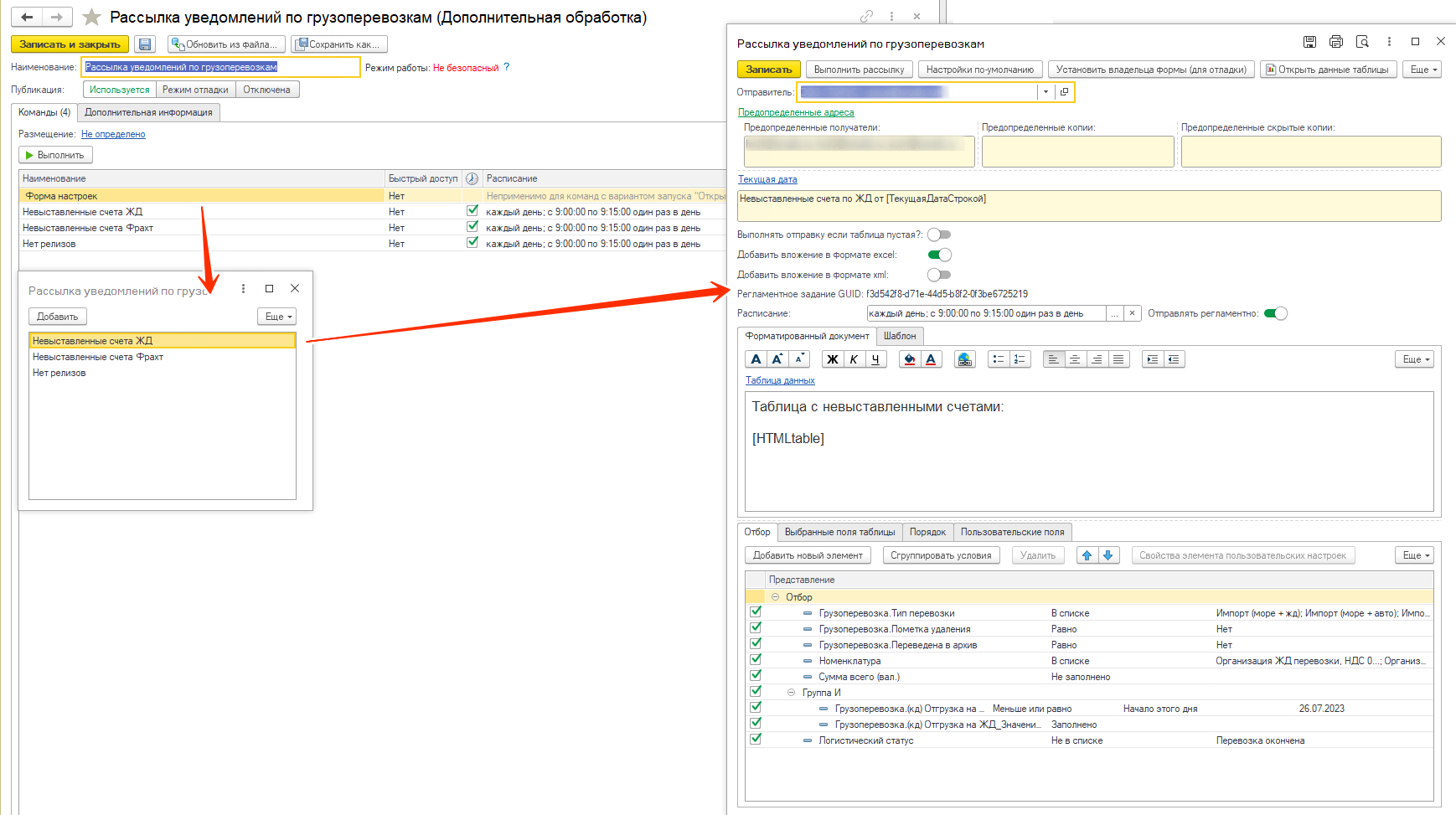Align text to the left
Image resolution: width=1456 pixels, height=815 pixels.
point(1054,359)
